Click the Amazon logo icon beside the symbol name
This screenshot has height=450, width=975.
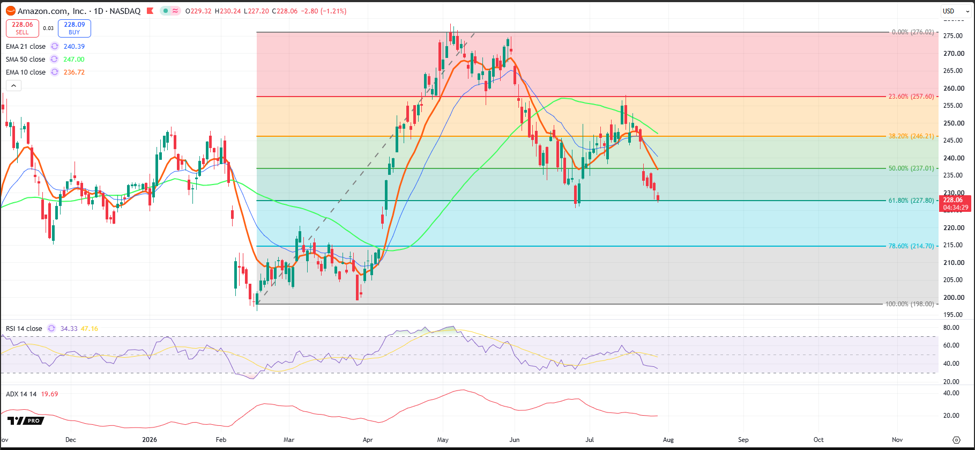[11, 11]
